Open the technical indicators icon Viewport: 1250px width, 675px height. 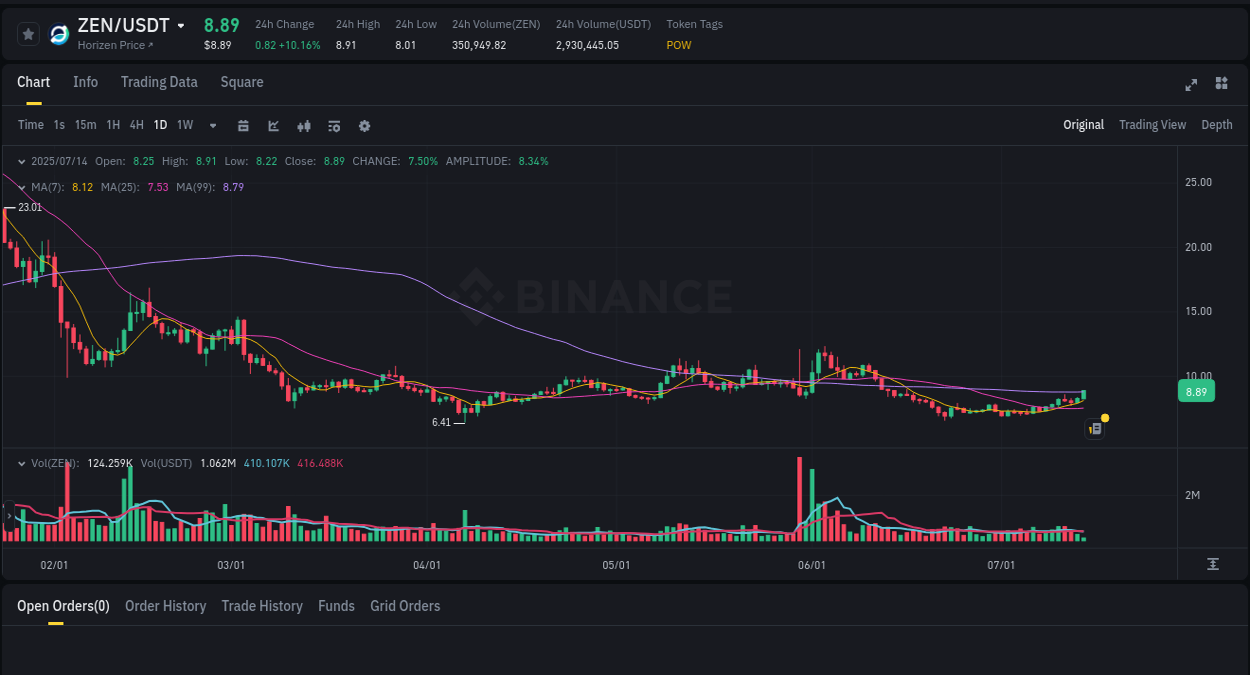point(303,125)
